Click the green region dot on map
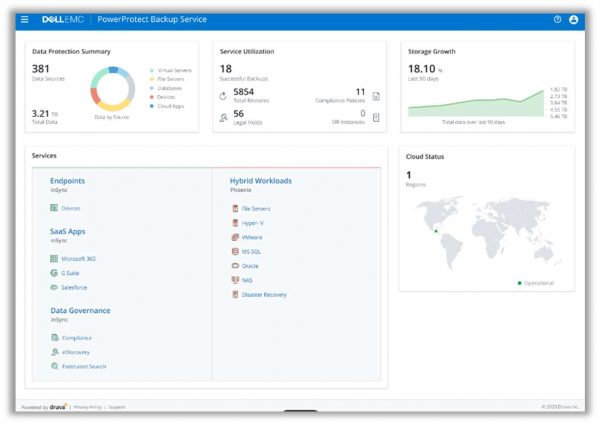600x425 pixels. (x=436, y=231)
